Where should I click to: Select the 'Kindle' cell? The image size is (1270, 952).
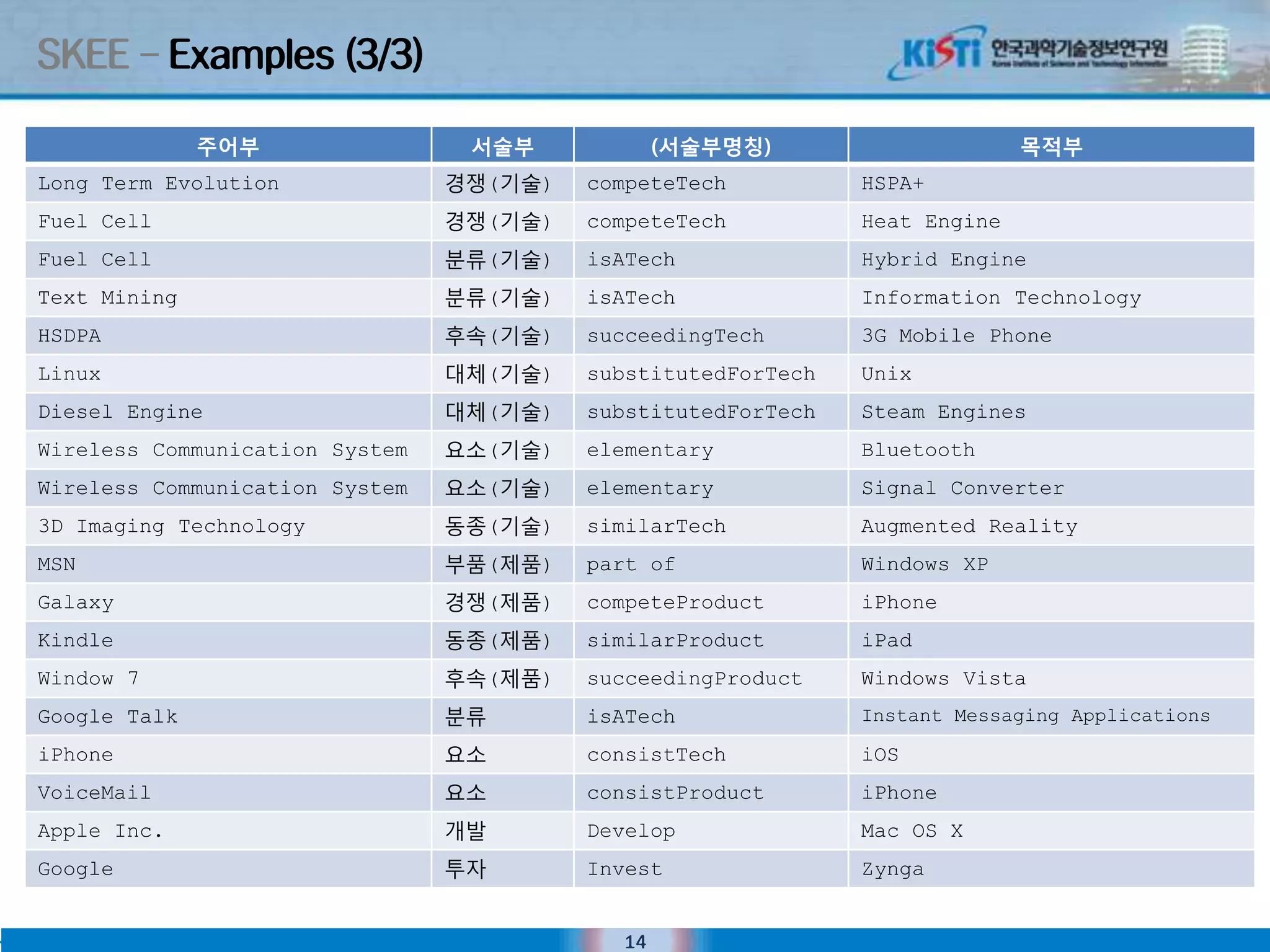[228, 641]
